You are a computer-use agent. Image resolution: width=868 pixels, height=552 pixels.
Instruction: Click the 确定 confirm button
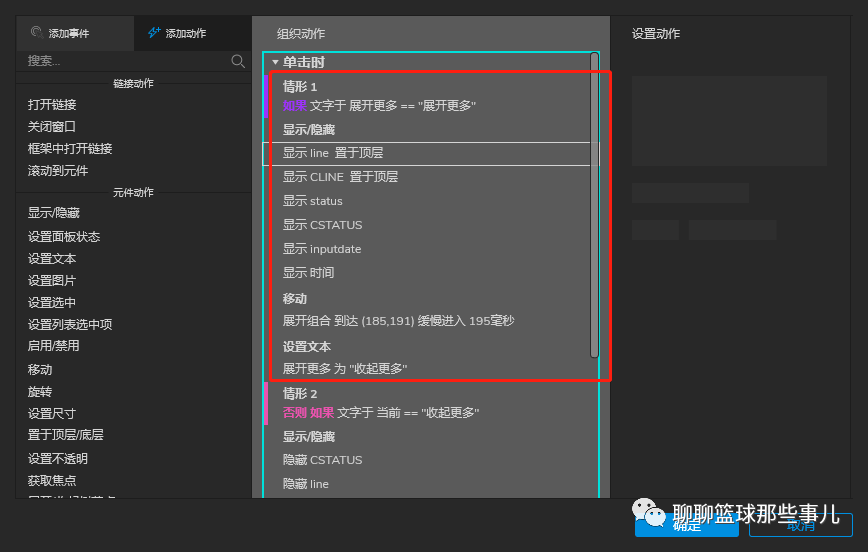686,525
